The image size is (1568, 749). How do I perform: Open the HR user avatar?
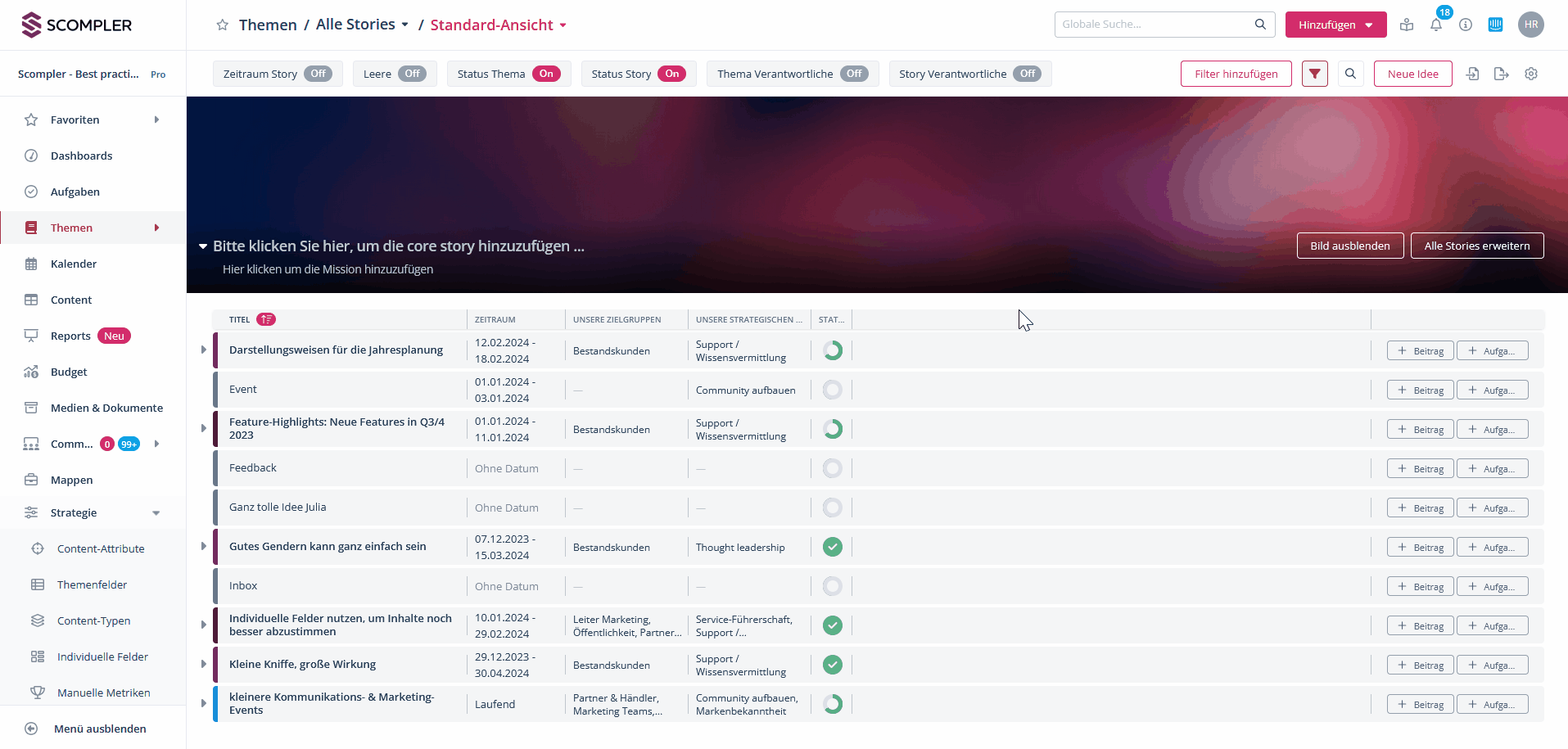coord(1530,25)
